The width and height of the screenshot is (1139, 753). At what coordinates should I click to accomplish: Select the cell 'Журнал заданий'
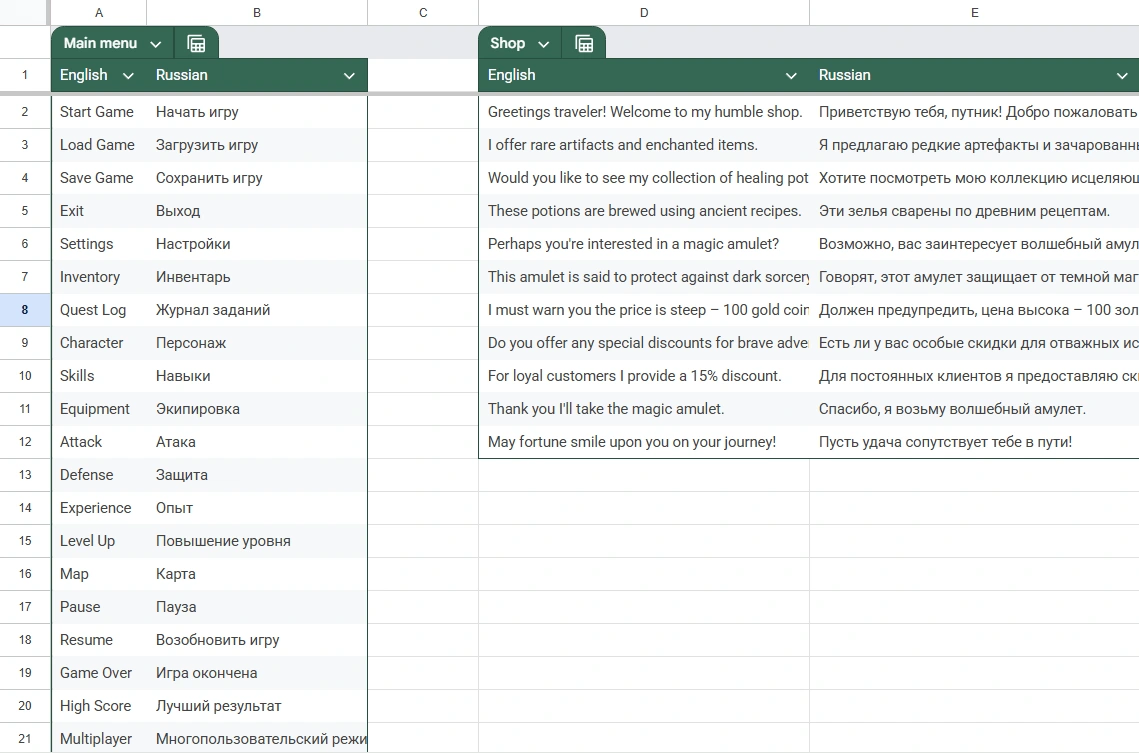(x=257, y=310)
